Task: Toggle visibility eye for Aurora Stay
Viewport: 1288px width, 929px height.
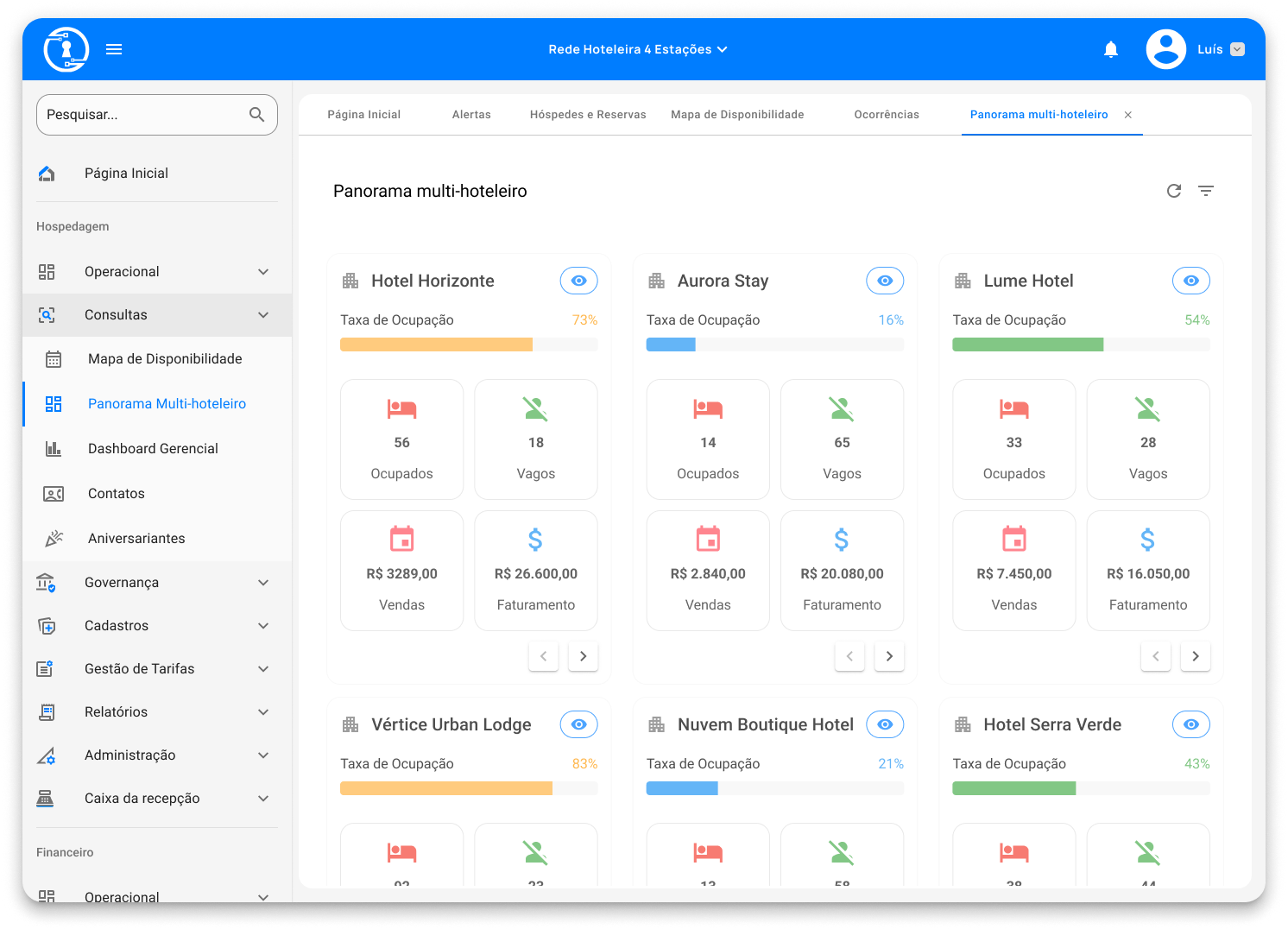Action: [885, 281]
